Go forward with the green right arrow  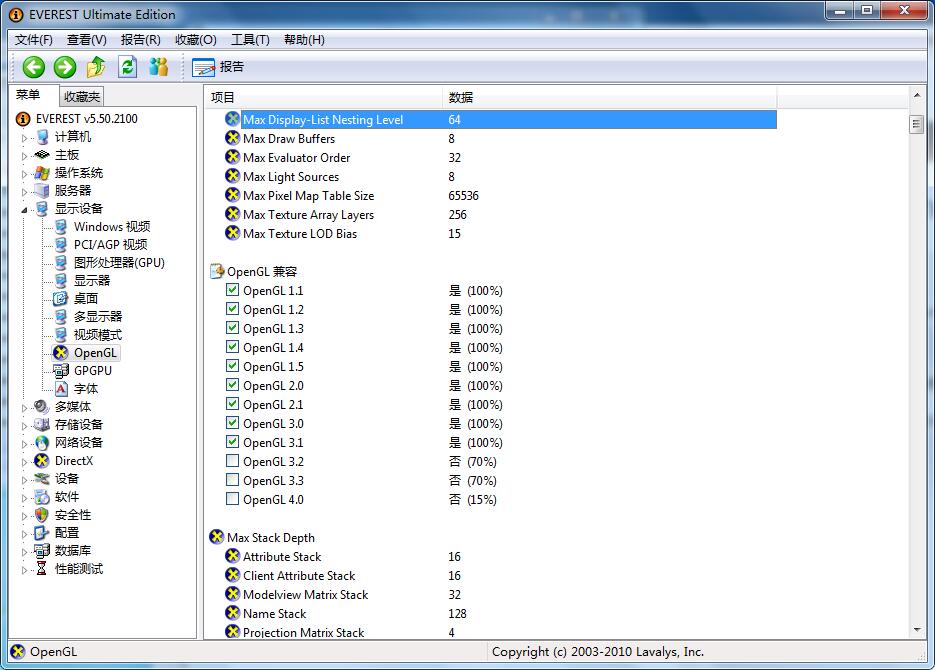pyautogui.click(x=64, y=67)
